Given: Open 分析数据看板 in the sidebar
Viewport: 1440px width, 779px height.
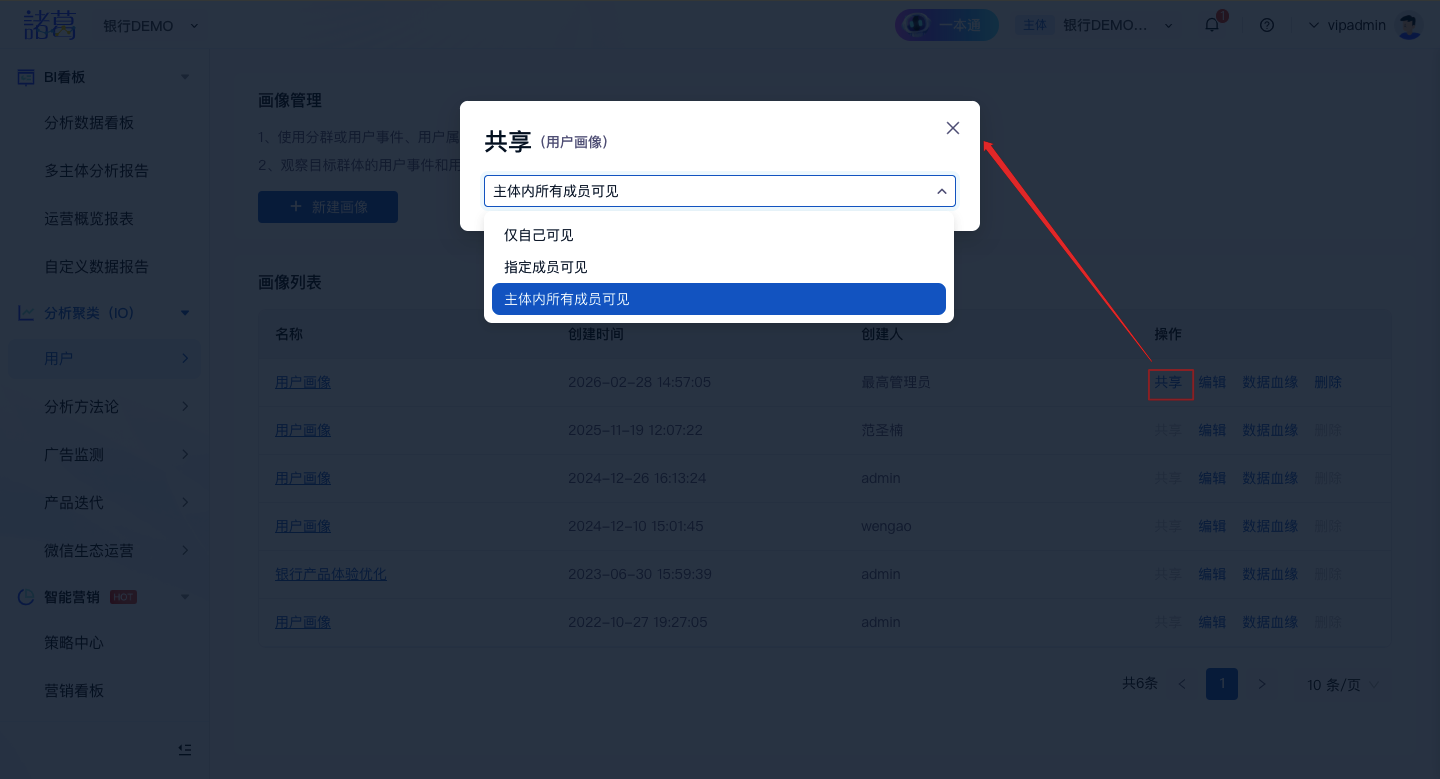Looking at the screenshot, I should 89,123.
